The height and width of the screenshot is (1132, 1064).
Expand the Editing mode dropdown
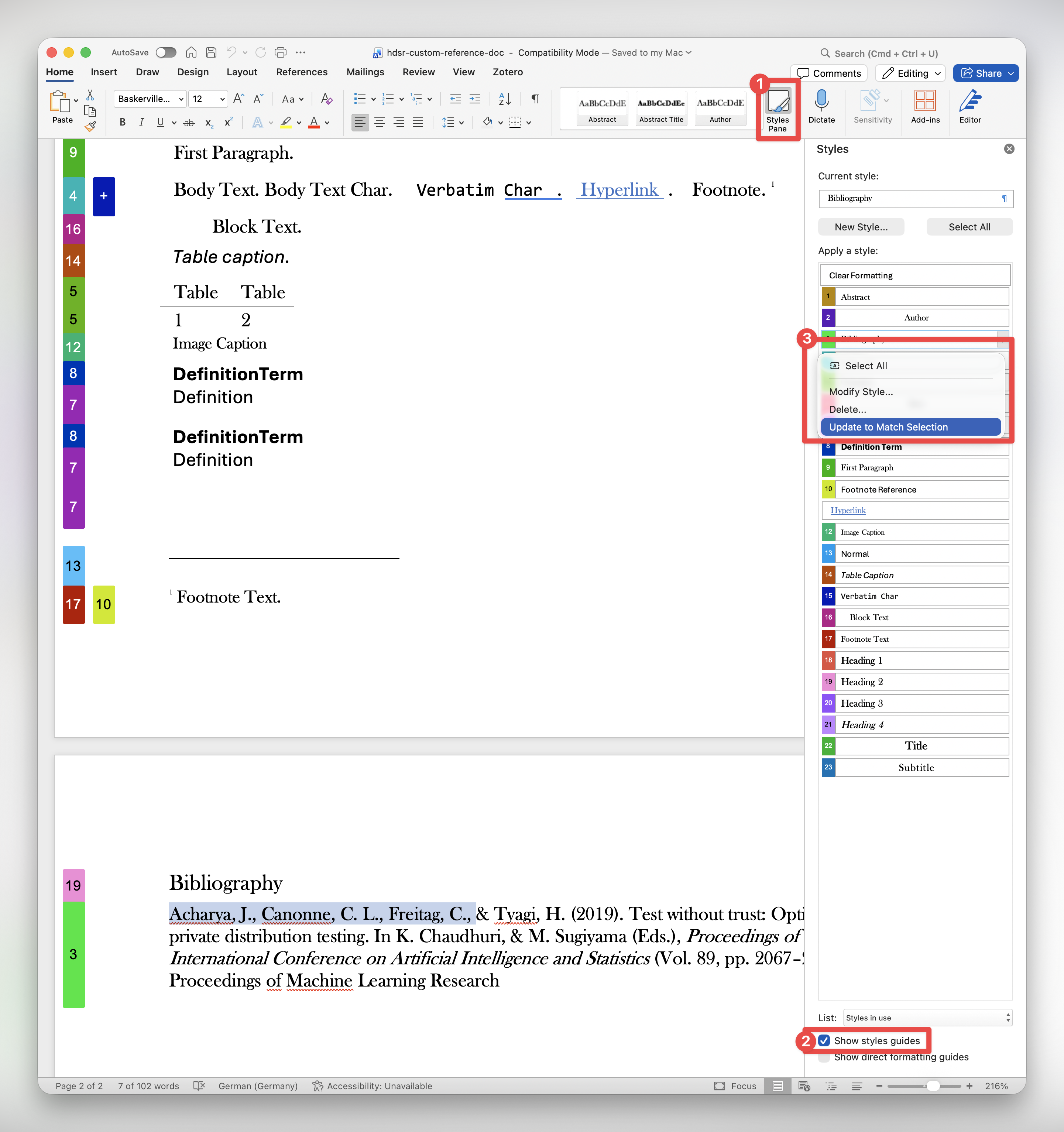tap(910, 73)
